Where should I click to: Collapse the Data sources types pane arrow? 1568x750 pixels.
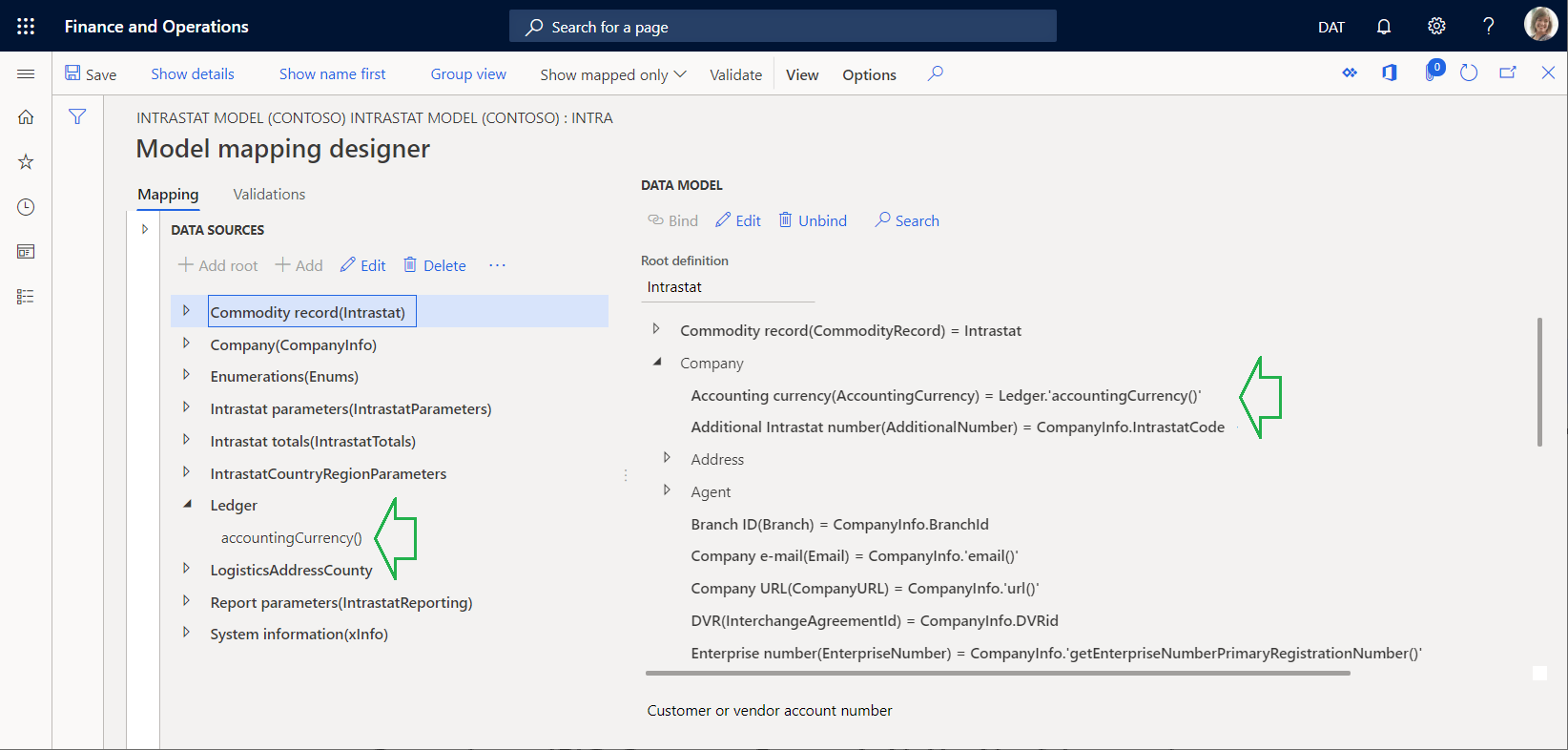click(x=144, y=229)
